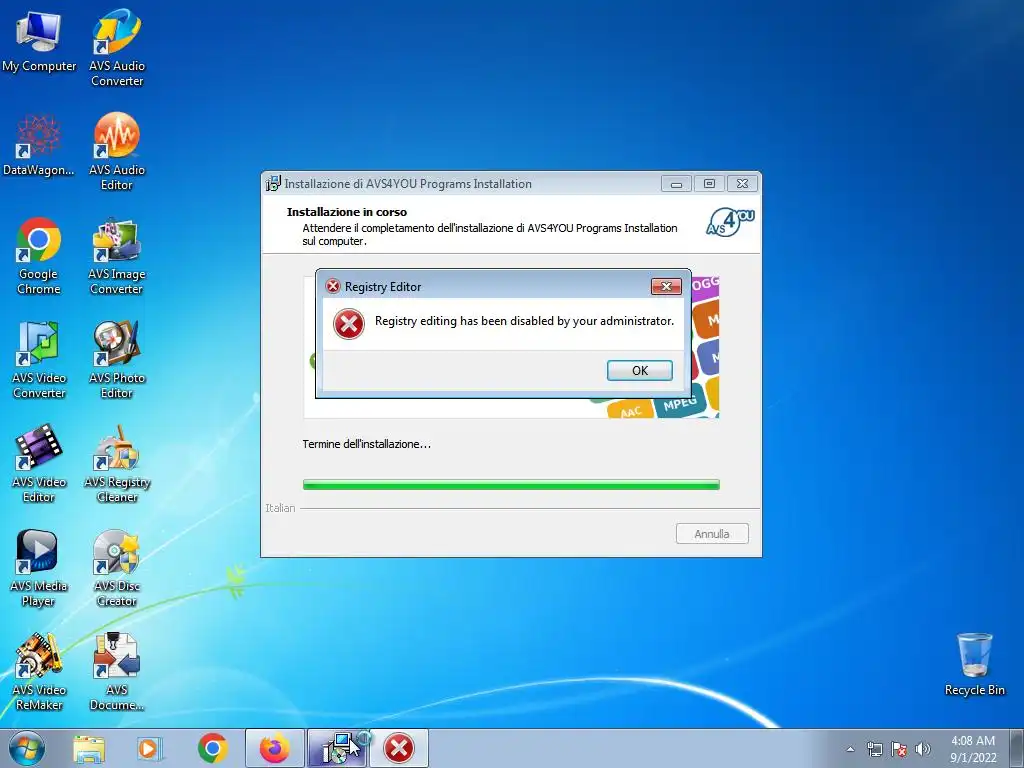Launch AVS Audio Converter shortcut

click(x=116, y=47)
